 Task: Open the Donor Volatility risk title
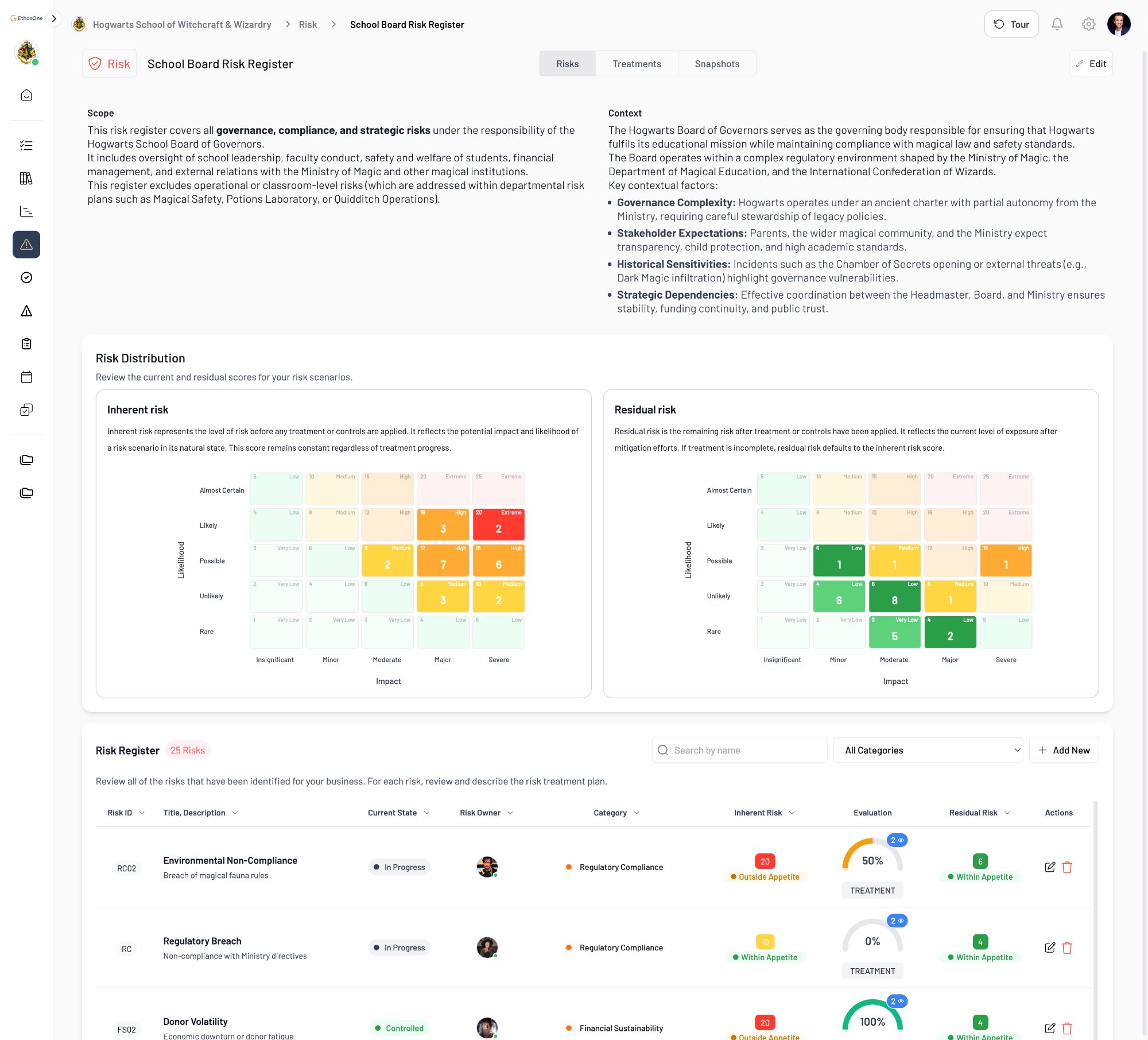point(195,1021)
